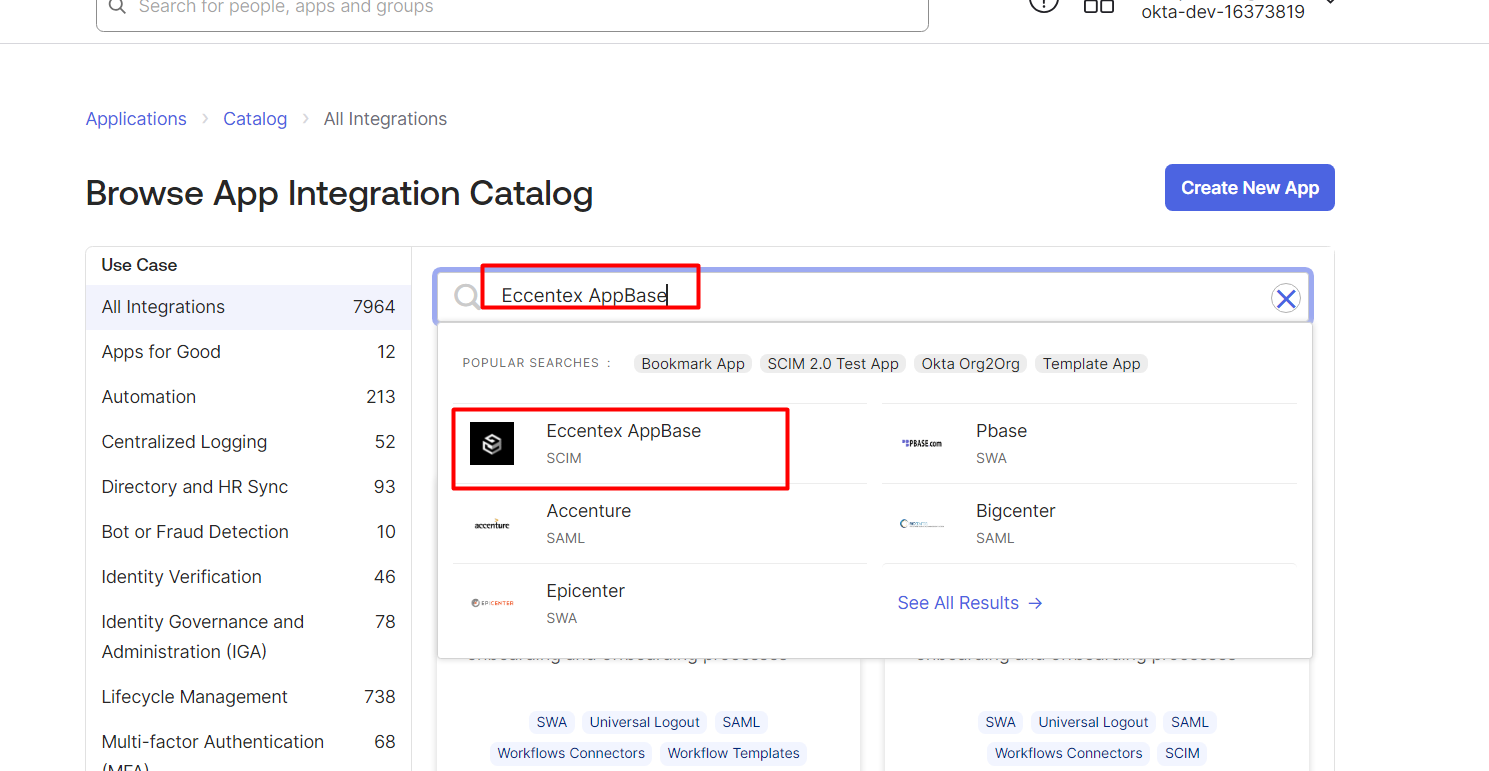1489x771 pixels.
Task: Select the Okta Org2Org popular search
Action: (x=971, y=364)
